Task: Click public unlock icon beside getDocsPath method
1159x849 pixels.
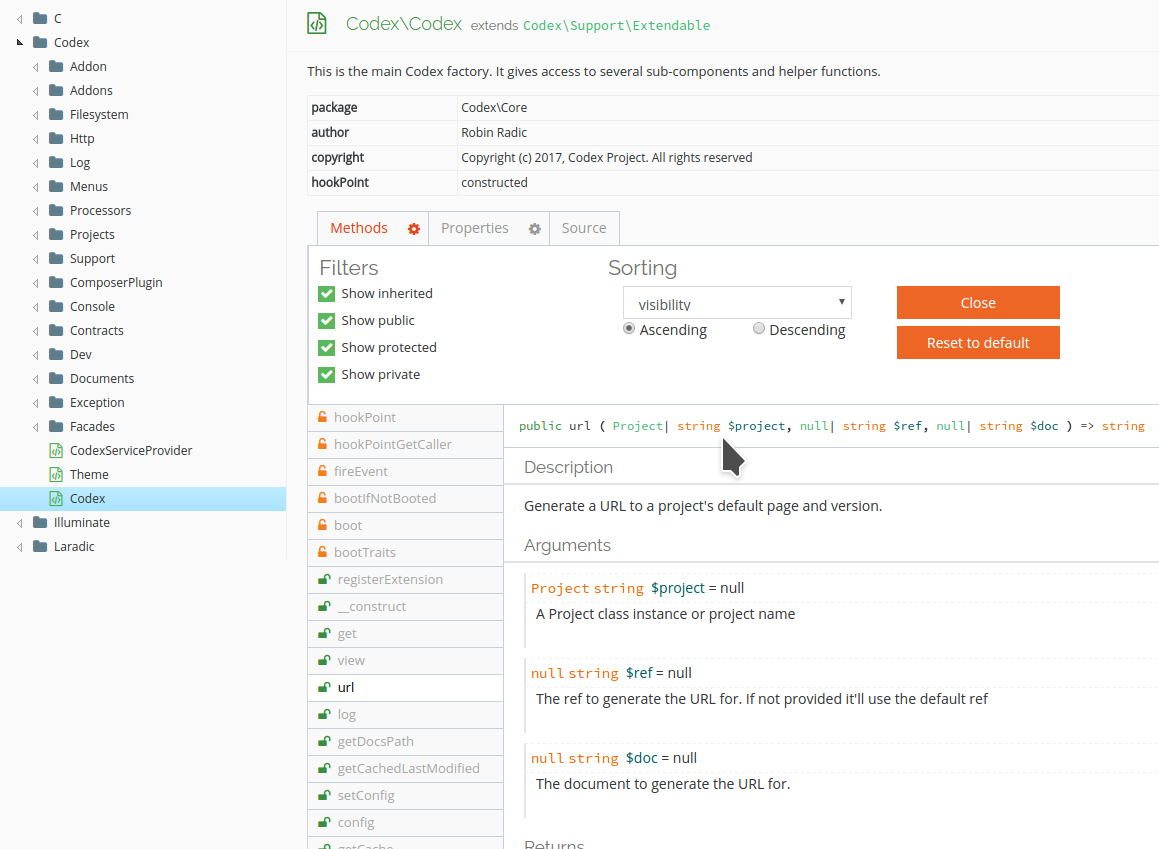Action: tap(324, 741)
